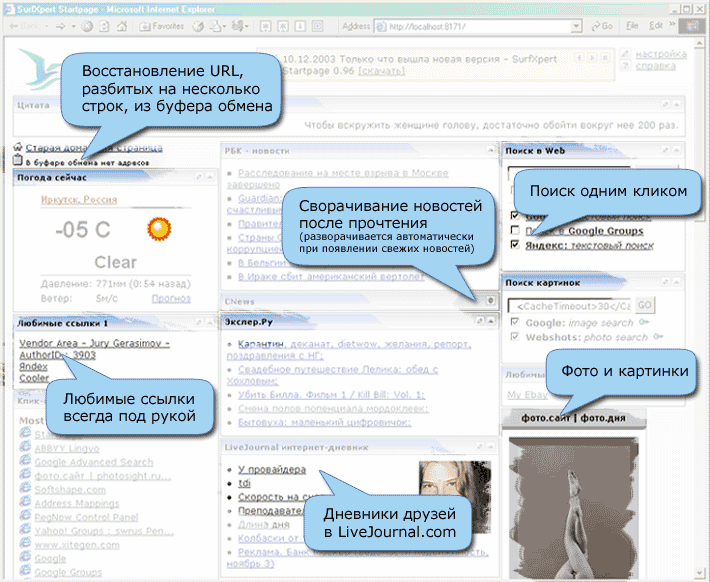Open the Edit menu
The width and height of the screenshot is (710, 582).
[656, 26]
